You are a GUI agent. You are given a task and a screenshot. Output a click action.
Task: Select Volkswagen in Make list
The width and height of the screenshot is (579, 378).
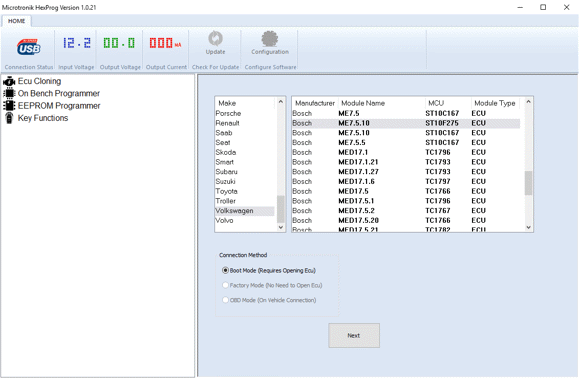(245, 211)
